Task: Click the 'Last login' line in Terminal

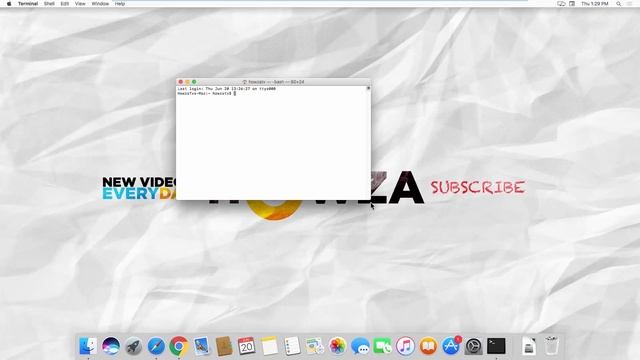Action: tap(227, 89)
